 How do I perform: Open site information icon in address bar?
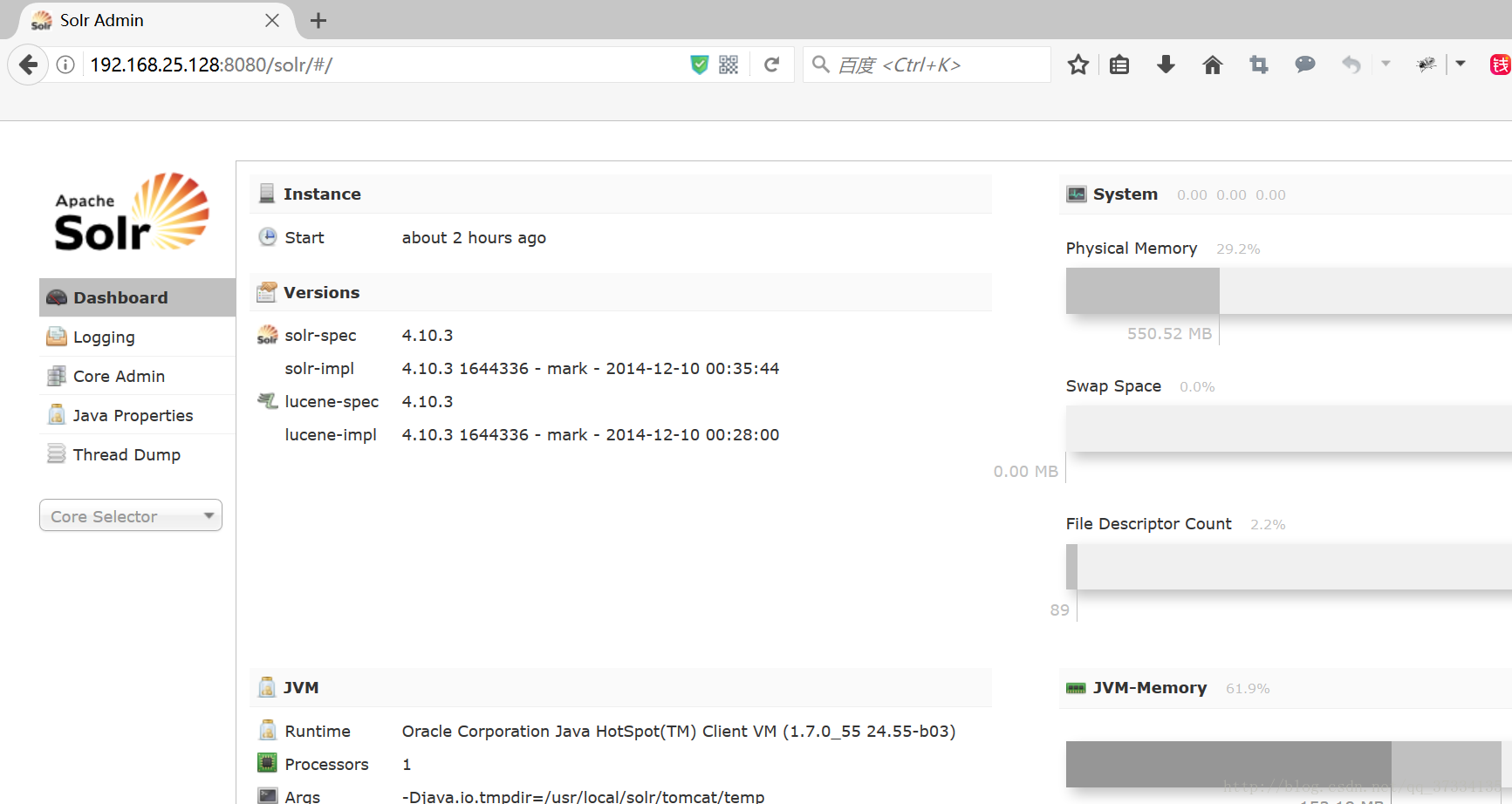click(65, 65)
